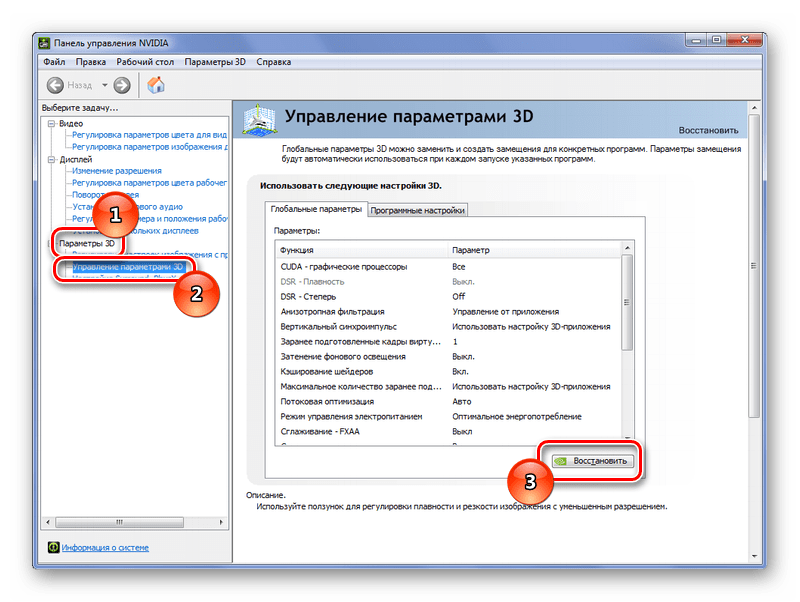Click the NVIDIA logo in the title bar

coord(46,43)
